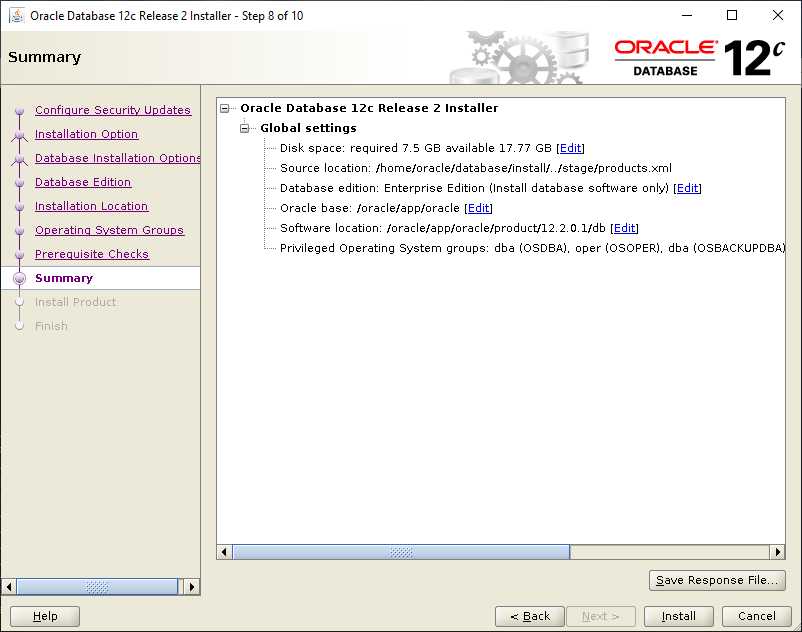Open Help for the installer

pyautogui.click(x=45, y=616)
